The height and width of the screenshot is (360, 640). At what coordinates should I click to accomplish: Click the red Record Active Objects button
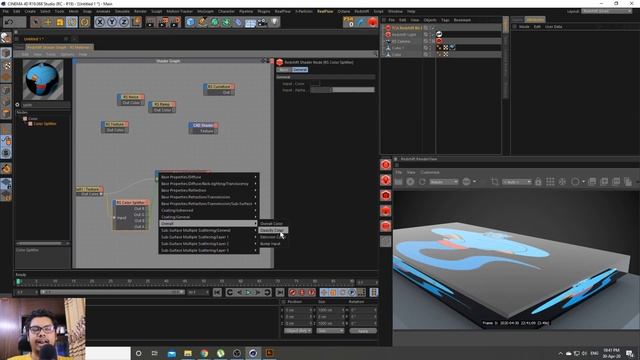click(x=292, y=292)
